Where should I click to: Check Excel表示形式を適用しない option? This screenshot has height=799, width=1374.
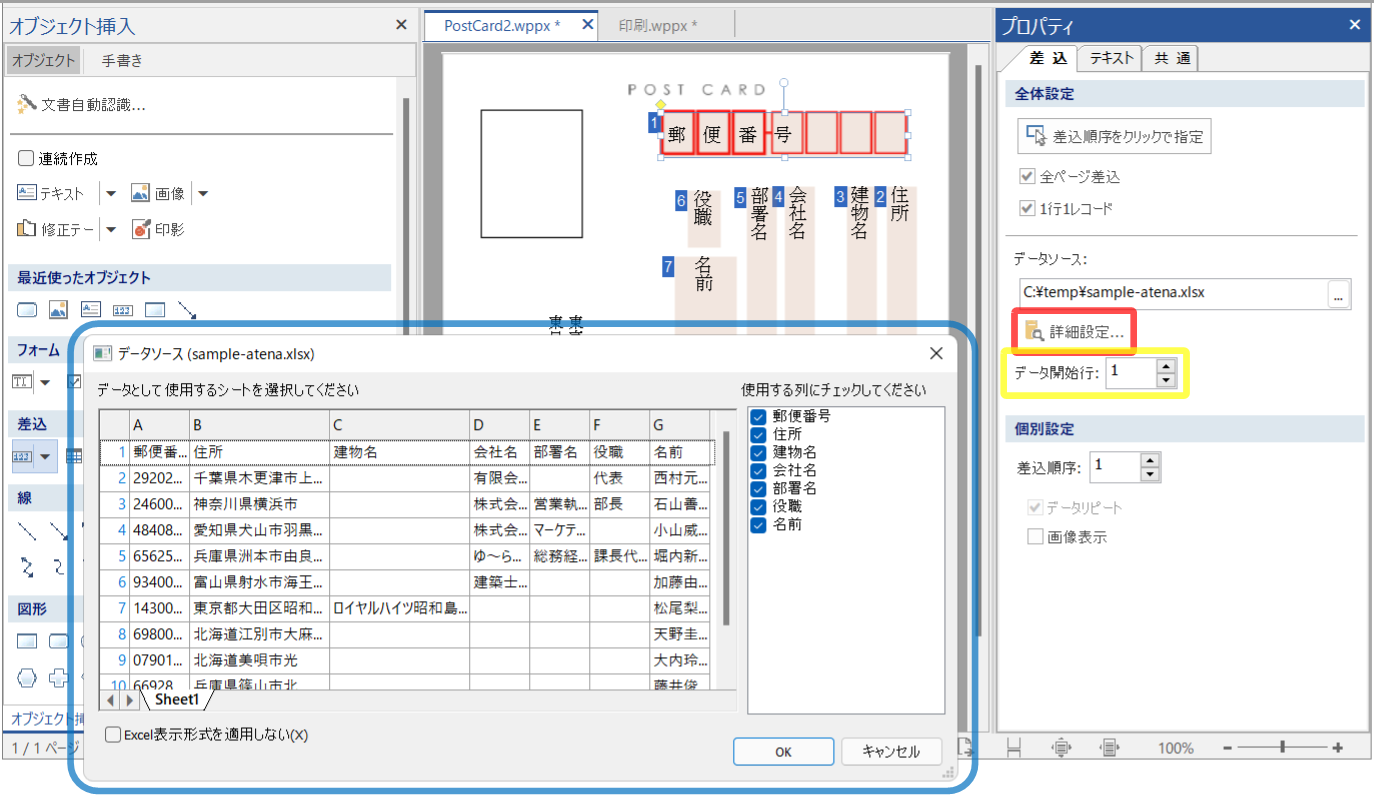coord(114,734)
